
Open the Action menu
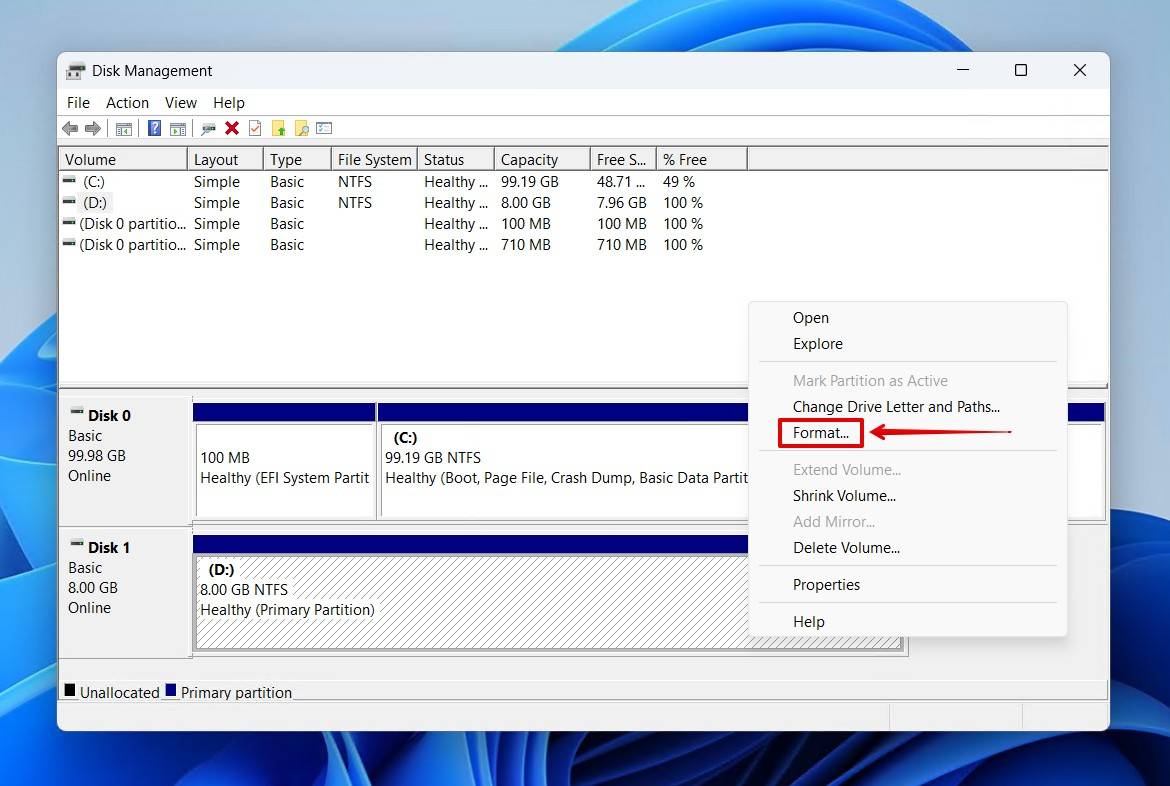[127, 102]
